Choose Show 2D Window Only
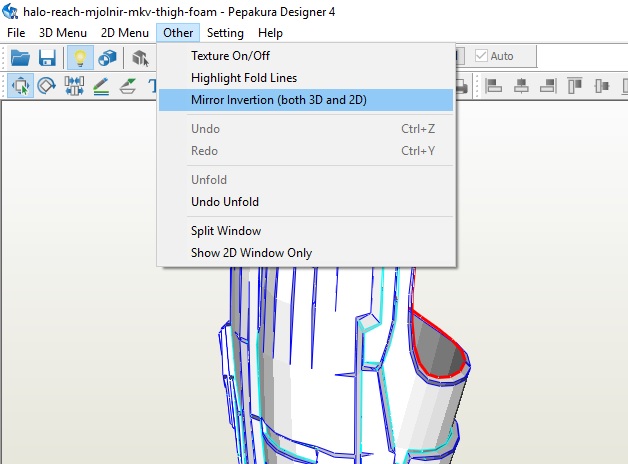This screenshot has height=464, width=628. tap(306, 253)
